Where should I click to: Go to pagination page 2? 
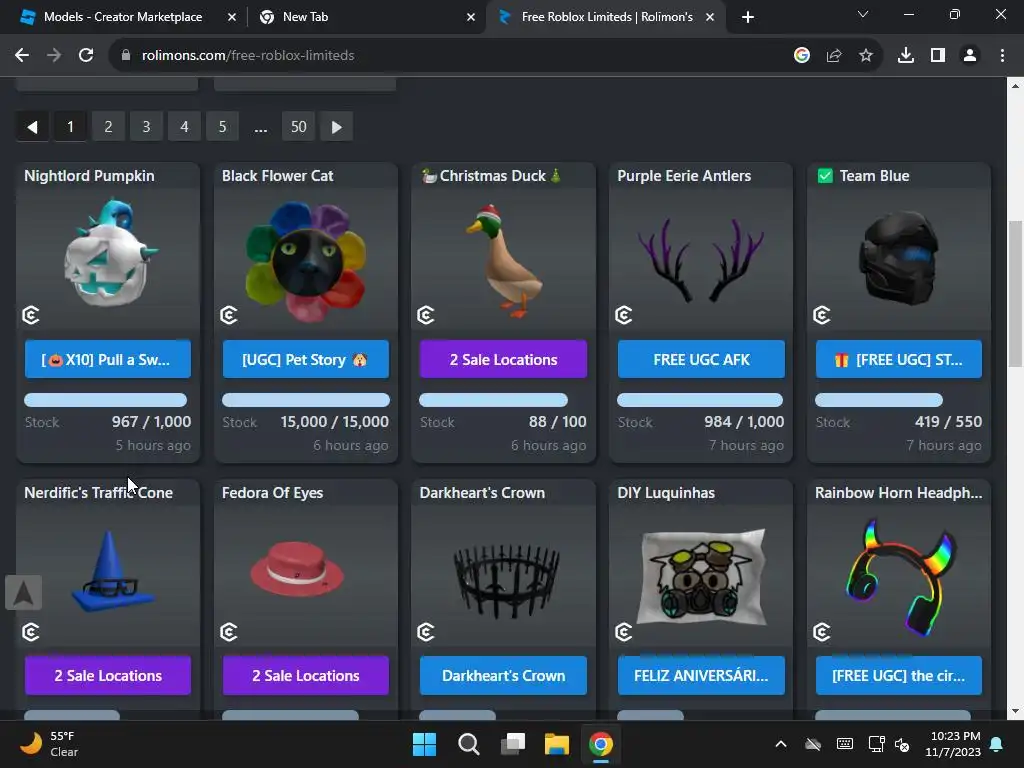108,127
